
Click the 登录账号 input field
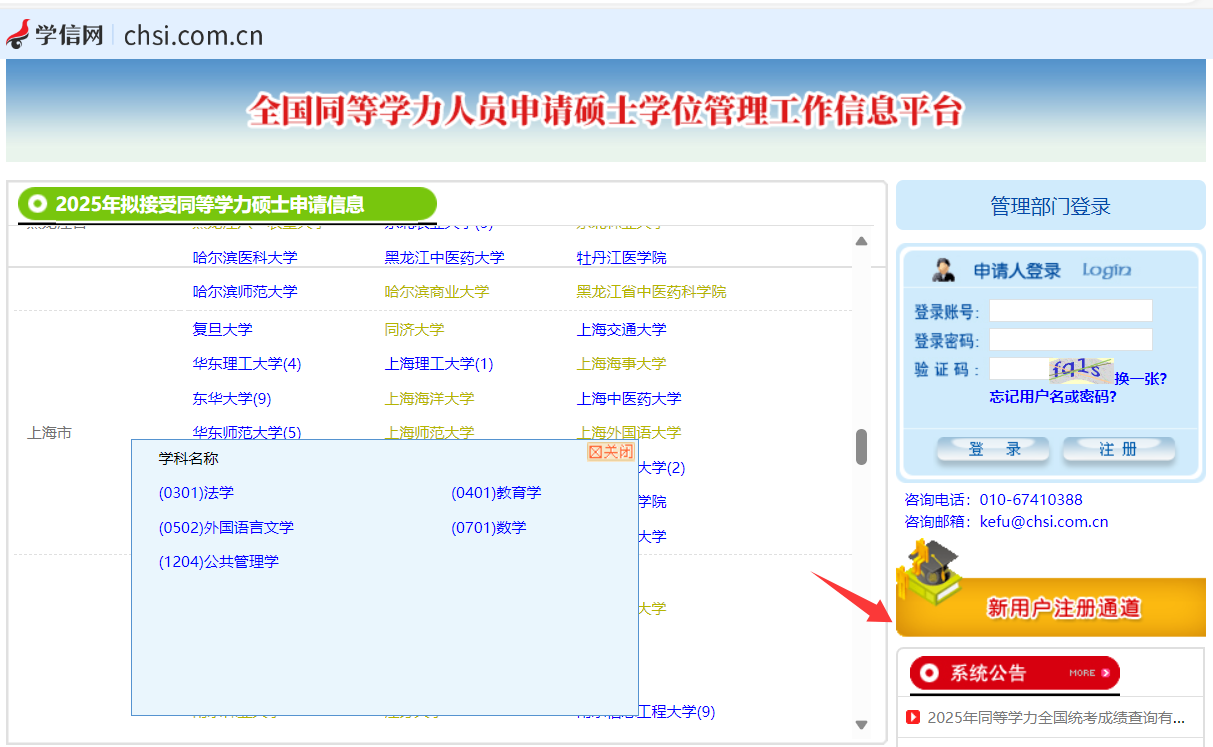(x=1070, y=311)
